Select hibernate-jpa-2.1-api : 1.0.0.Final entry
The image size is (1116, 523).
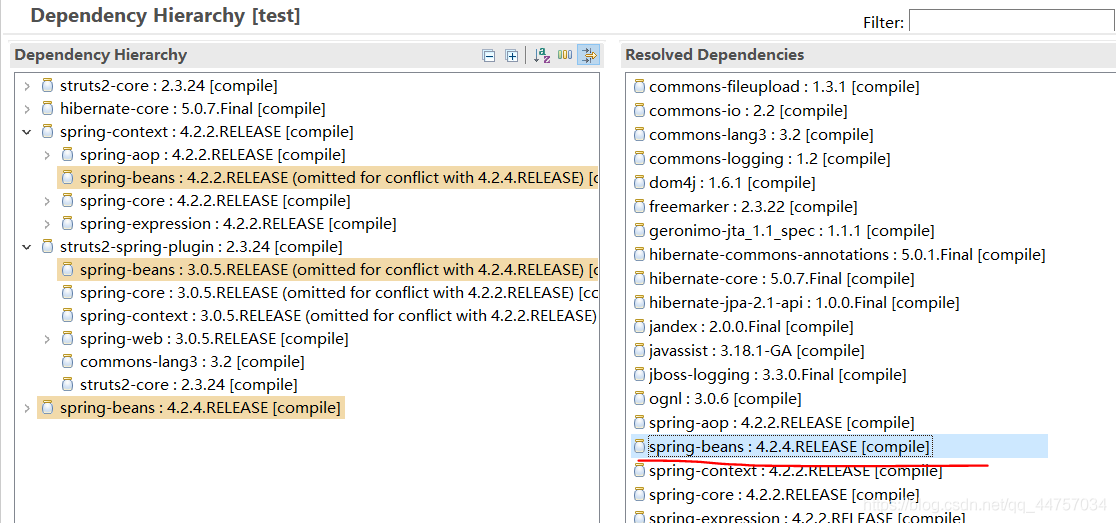pyautogui.click(x=804, y=302)
